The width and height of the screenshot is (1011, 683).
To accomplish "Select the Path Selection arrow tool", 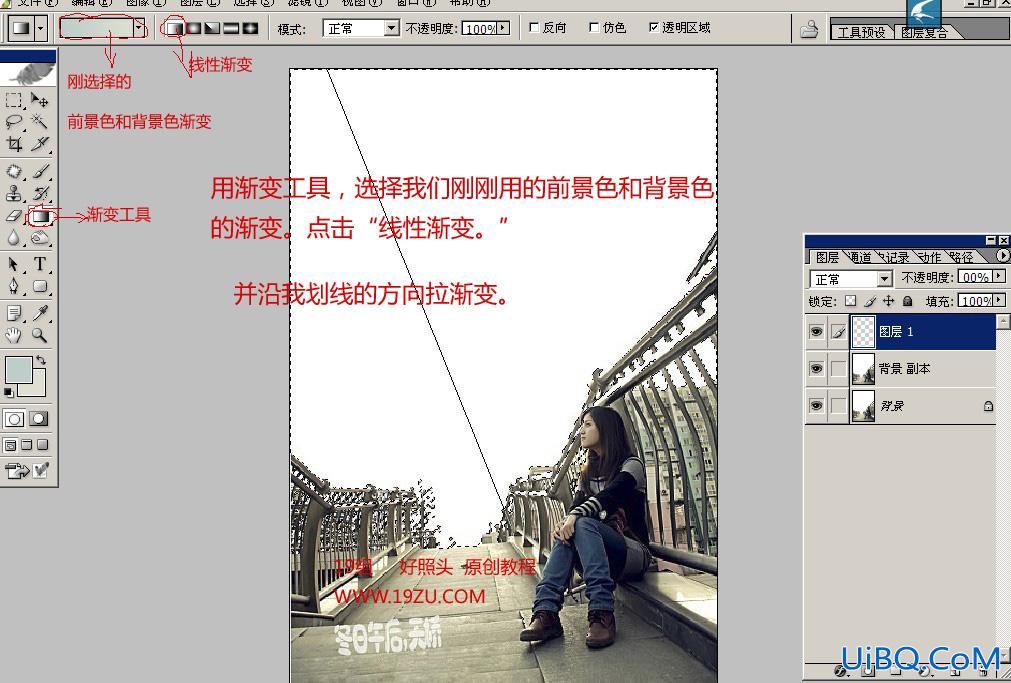I will pos(14,264).
